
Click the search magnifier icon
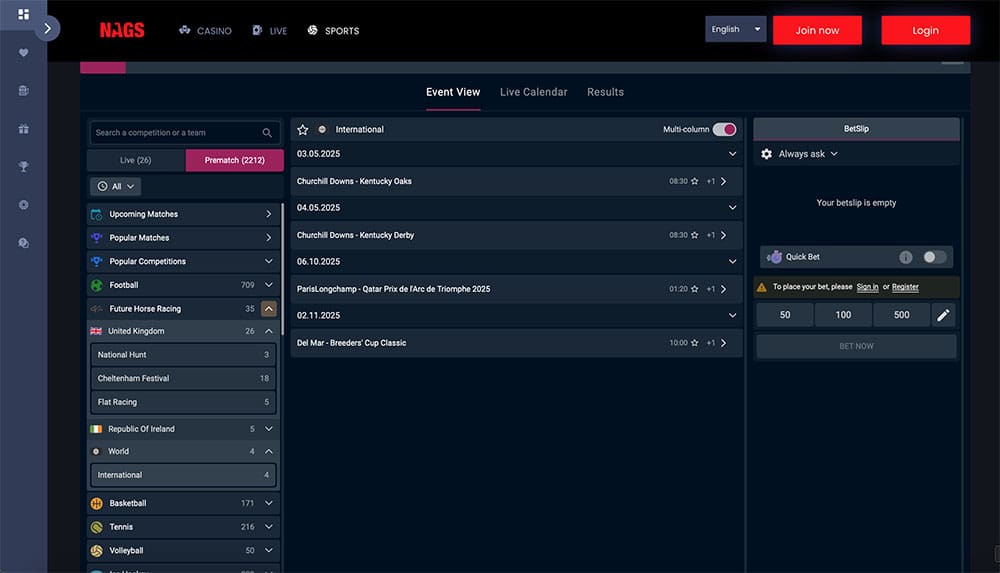point(267,133)
